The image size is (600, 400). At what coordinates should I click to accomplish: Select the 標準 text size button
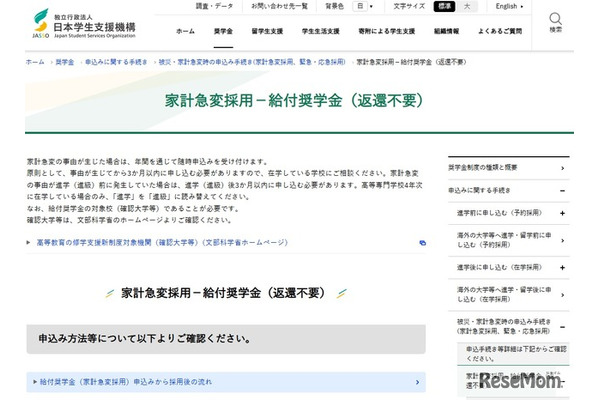point(444,6)
